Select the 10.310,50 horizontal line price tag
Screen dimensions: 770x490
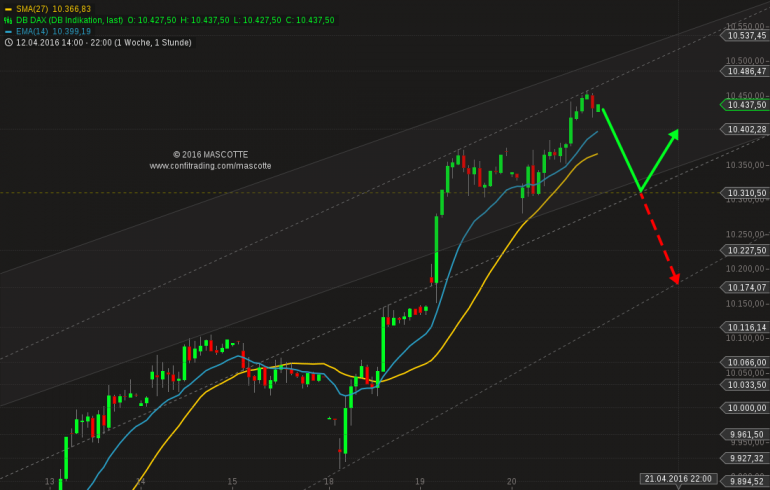tap(745, 193)
